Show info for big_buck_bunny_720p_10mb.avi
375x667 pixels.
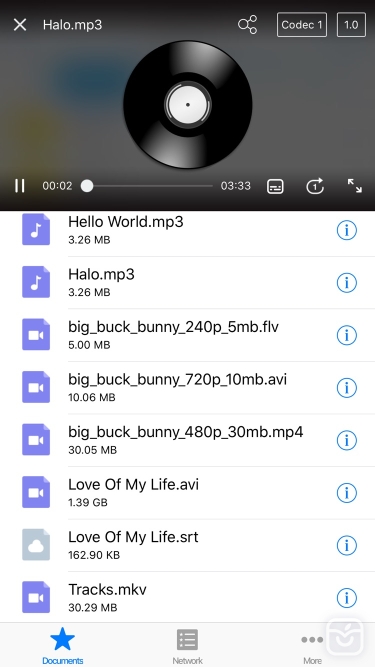click(347, 388)
